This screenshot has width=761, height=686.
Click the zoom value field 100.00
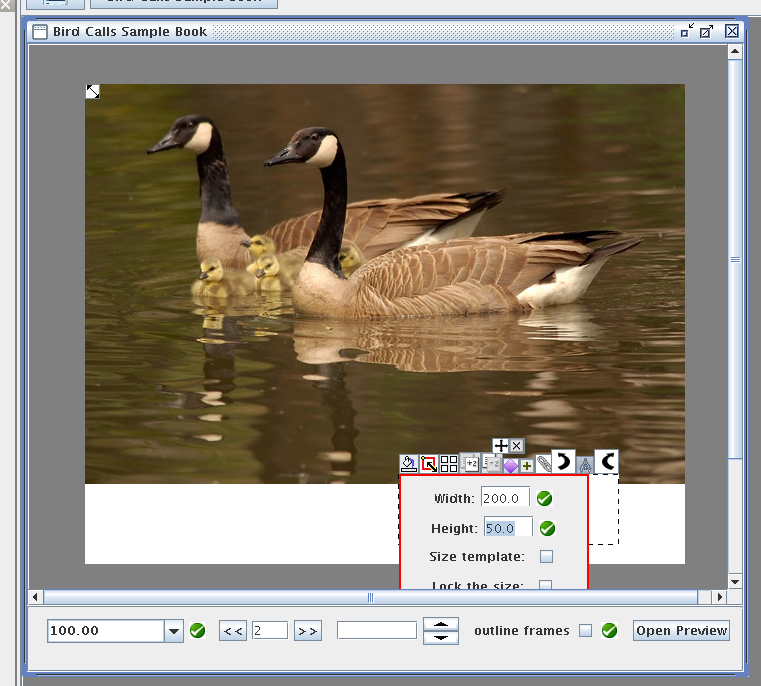pyautogui.click(x=106, y=631)
